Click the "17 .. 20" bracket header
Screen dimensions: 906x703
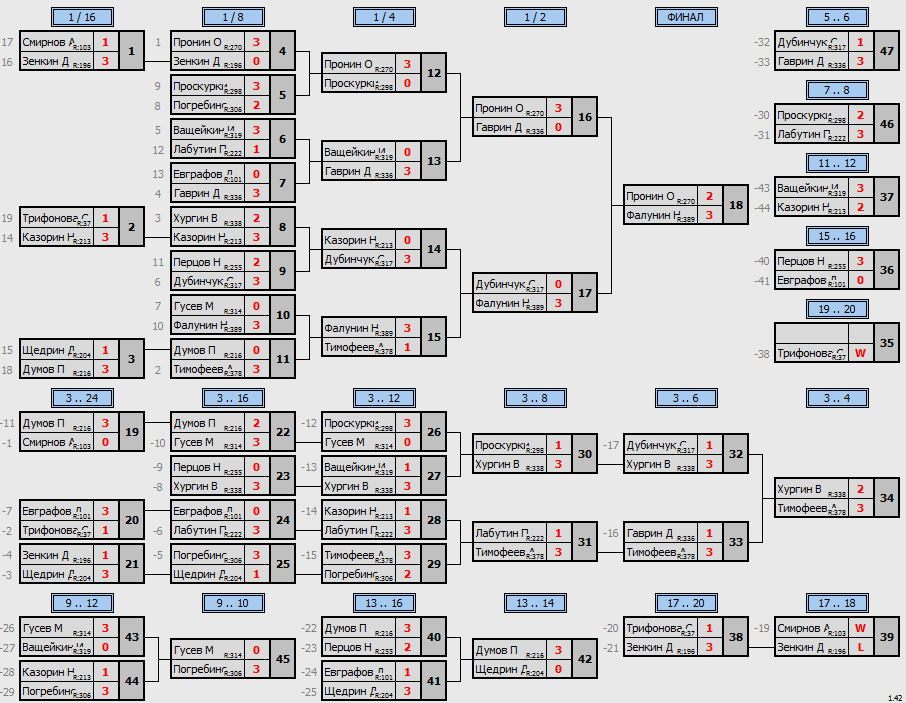coord(686,603)
